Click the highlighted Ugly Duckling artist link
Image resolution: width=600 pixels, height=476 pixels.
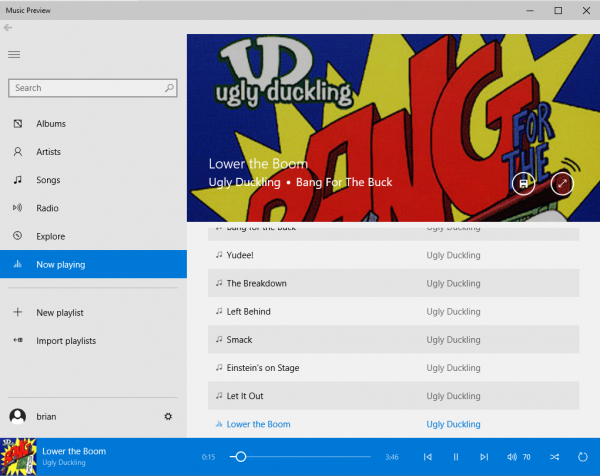click(x=453, y=424)
